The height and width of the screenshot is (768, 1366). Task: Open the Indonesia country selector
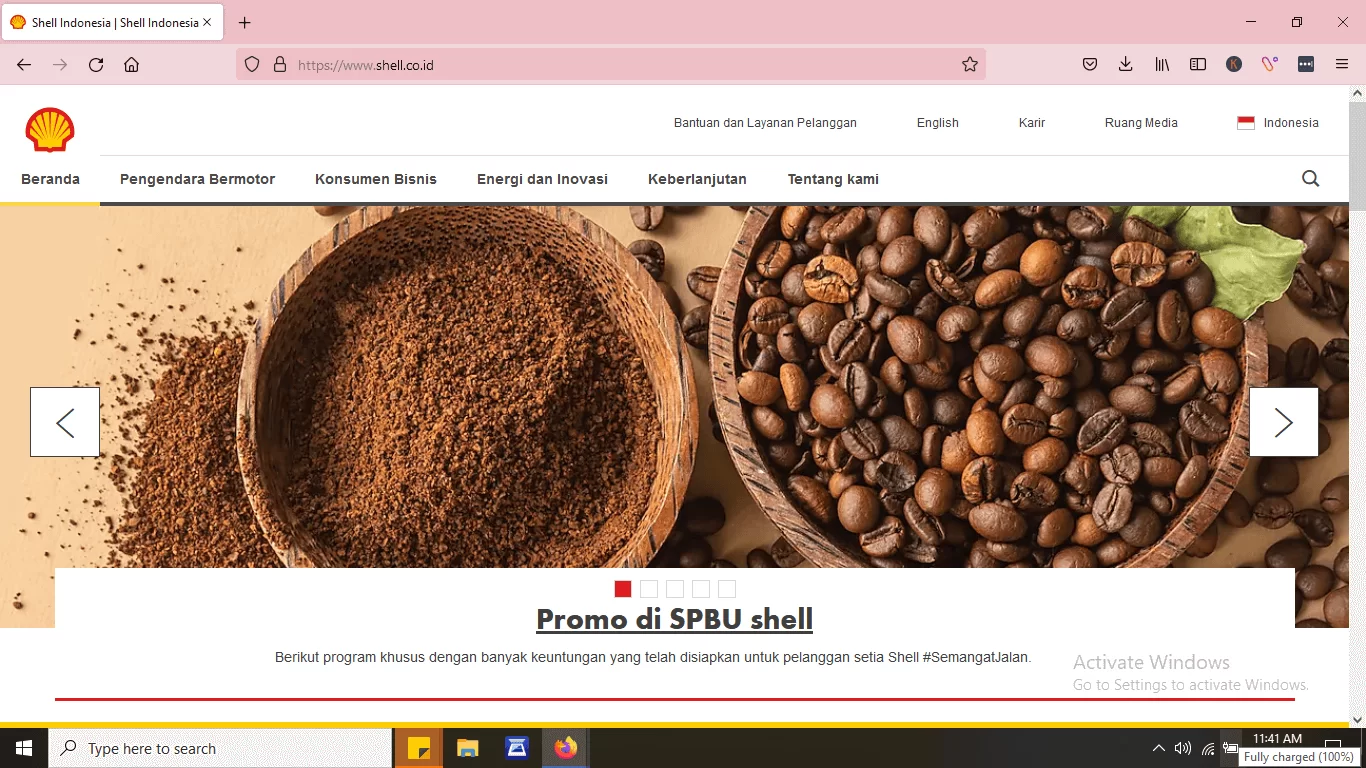1278,123
